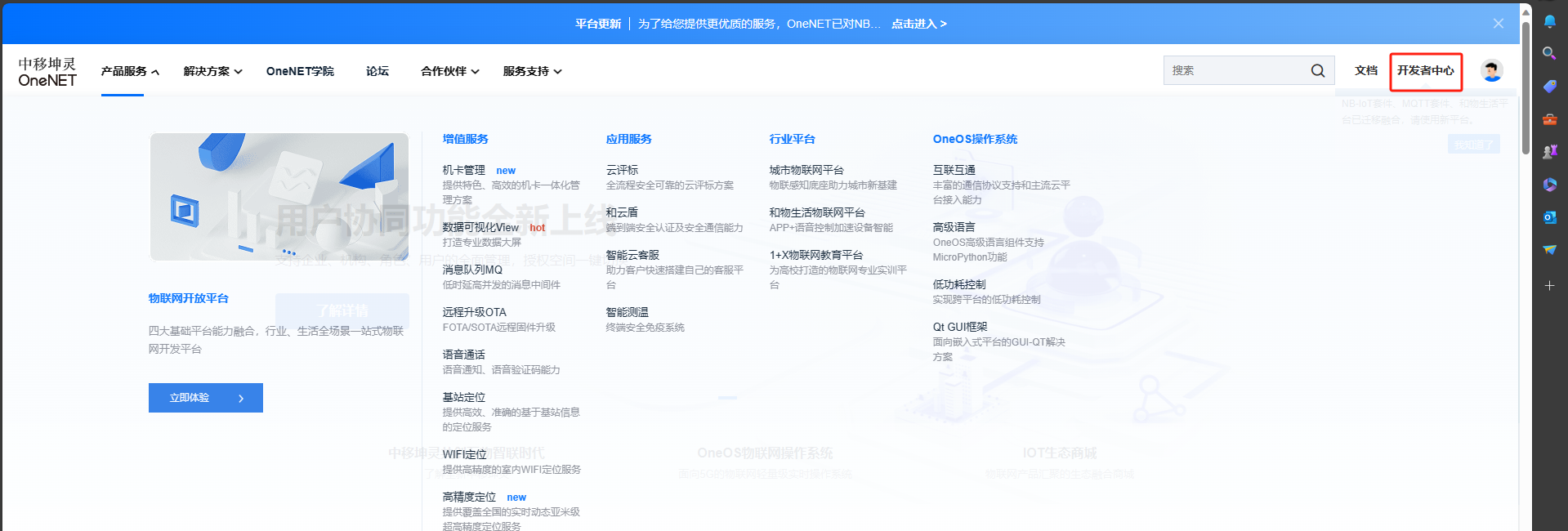1568x531 pixels.
Task: Open 数据可视化View service
Action: [x=480, y=227]
